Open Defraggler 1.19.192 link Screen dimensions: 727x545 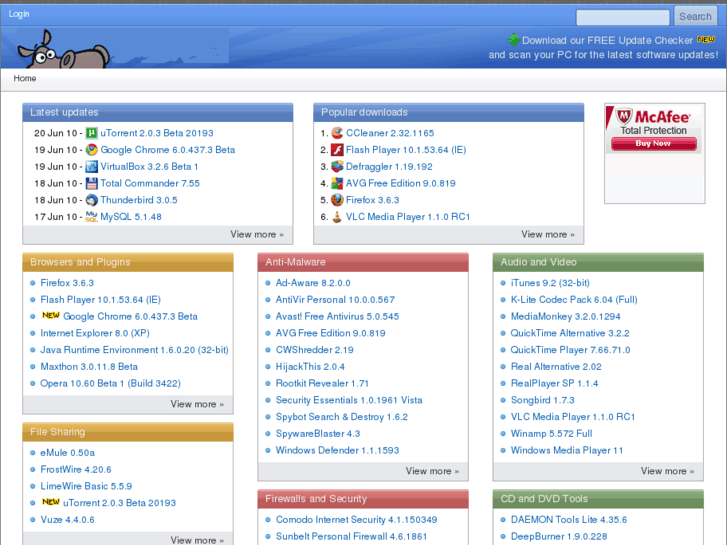(389, 167)
